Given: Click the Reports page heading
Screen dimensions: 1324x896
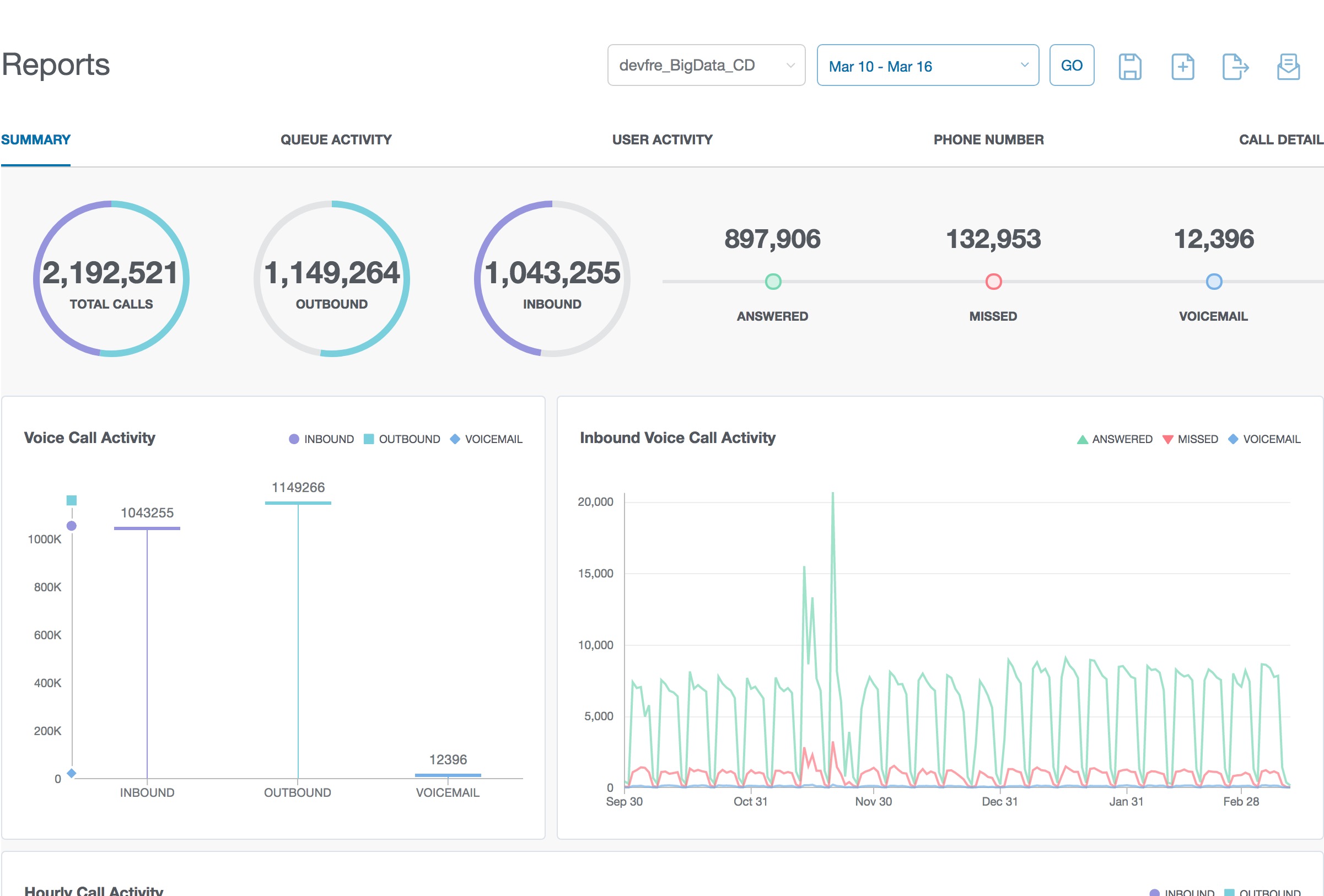Looking at the screenshot, I should 55,64.
